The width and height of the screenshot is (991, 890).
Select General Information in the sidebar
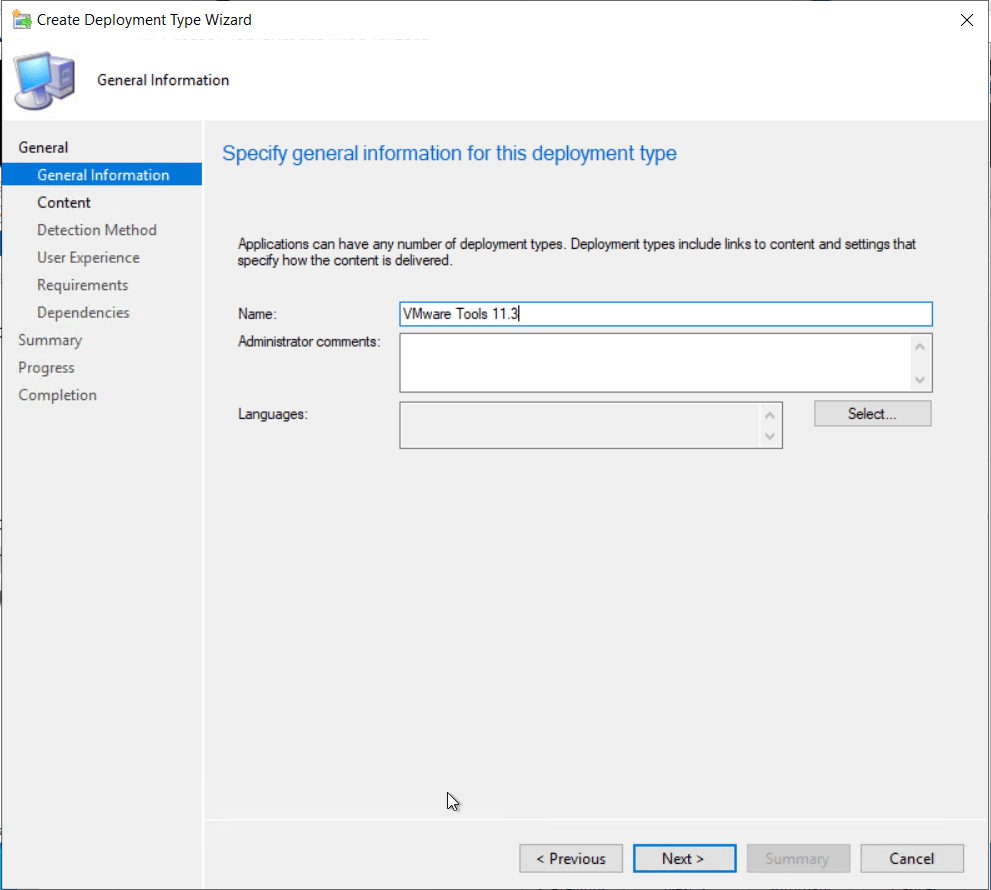pyautogui.click(x=103, y=175)
